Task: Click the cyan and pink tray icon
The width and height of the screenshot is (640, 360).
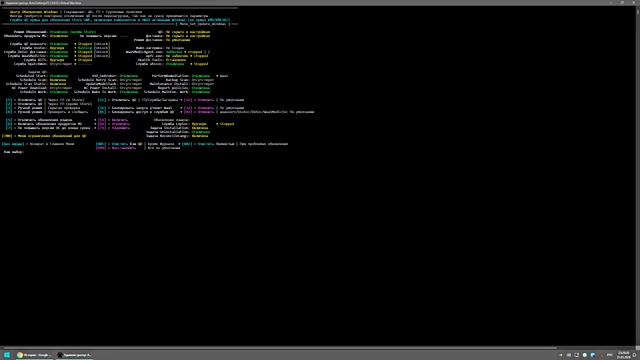Action: [x=593, y=355]
